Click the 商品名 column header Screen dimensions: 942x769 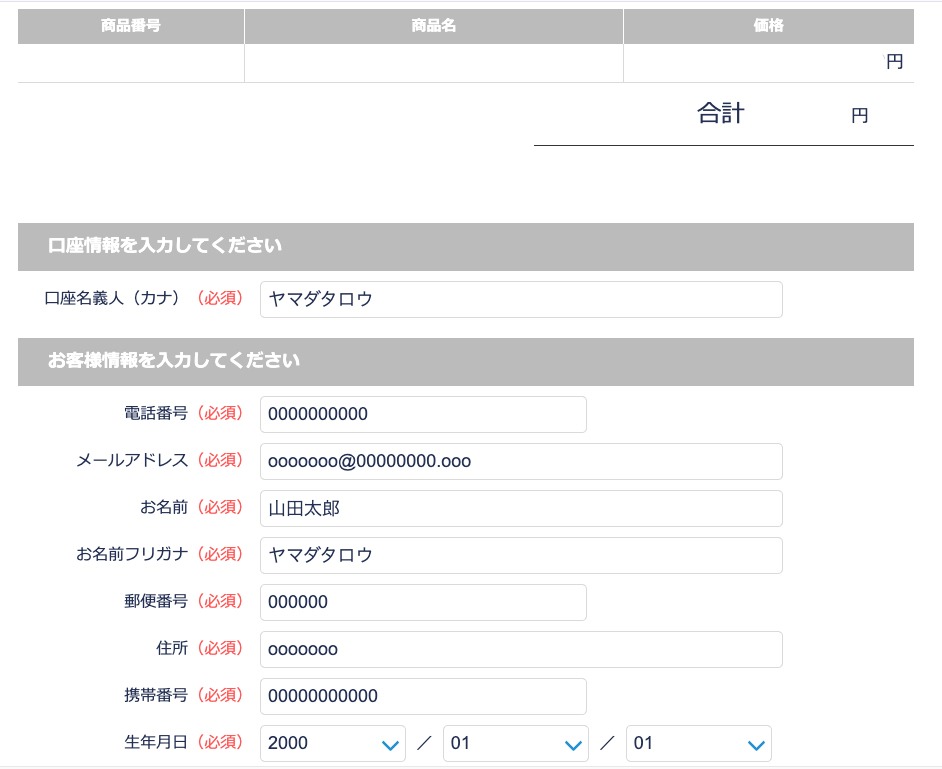433,26
